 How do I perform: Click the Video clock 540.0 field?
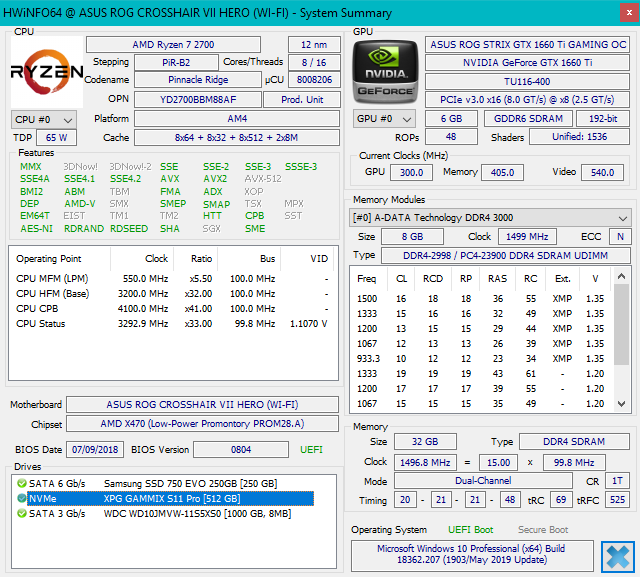[x=602, y=172]
